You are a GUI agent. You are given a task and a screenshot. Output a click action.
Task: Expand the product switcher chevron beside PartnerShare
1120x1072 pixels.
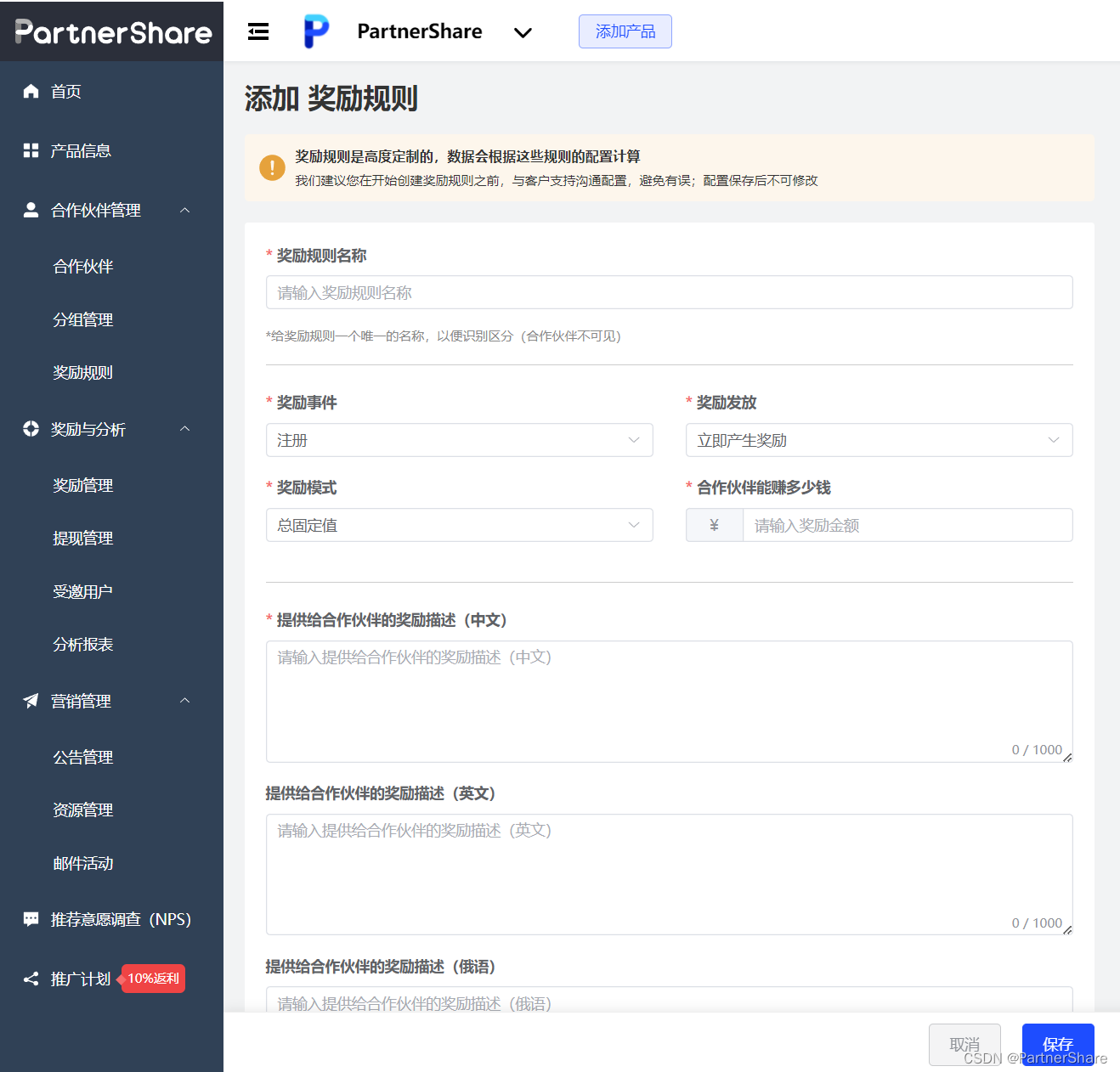(x=523, y=32)
